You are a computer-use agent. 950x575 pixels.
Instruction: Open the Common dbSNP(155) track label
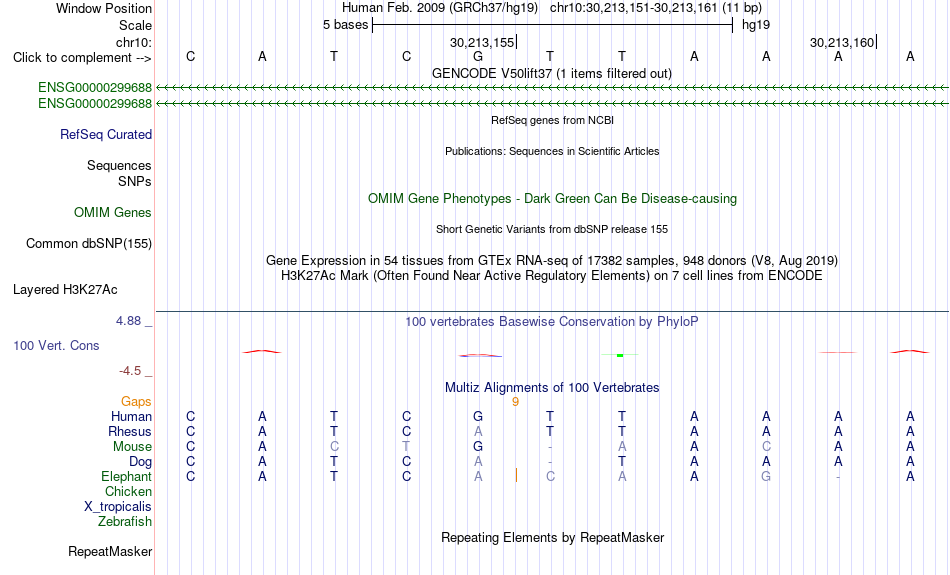[x=88, y=244]
